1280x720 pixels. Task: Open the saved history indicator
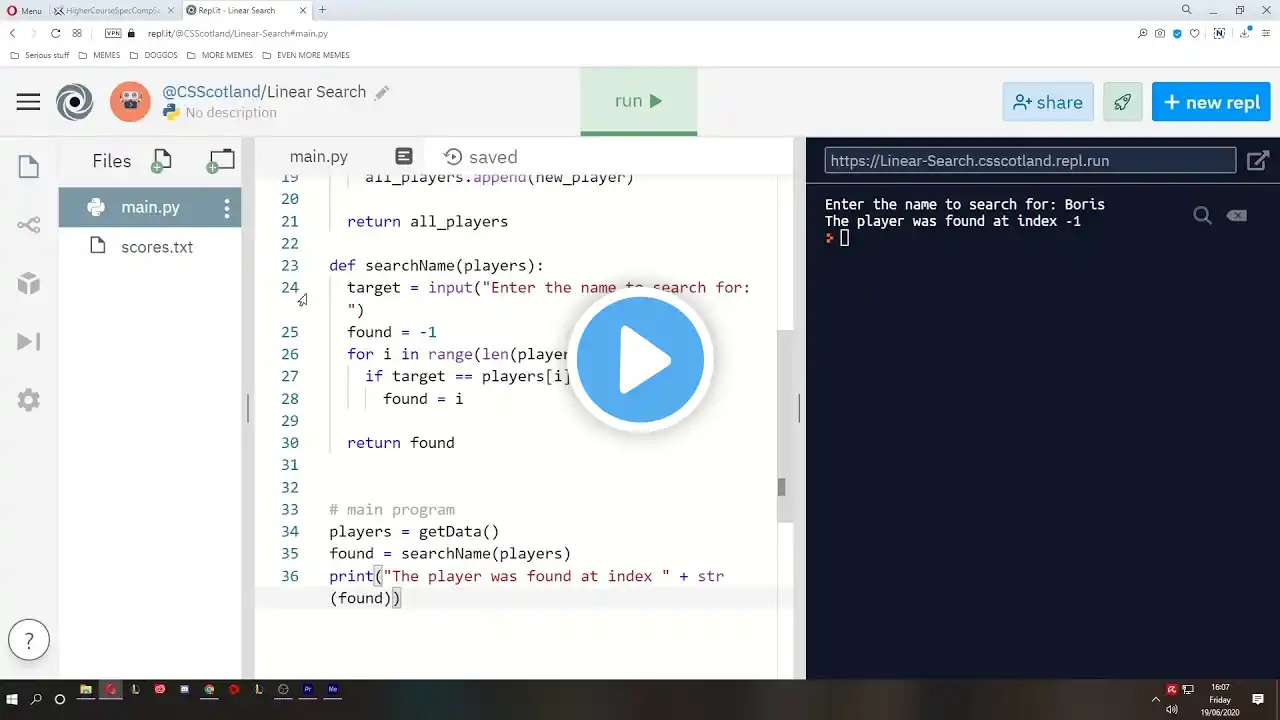481,157
